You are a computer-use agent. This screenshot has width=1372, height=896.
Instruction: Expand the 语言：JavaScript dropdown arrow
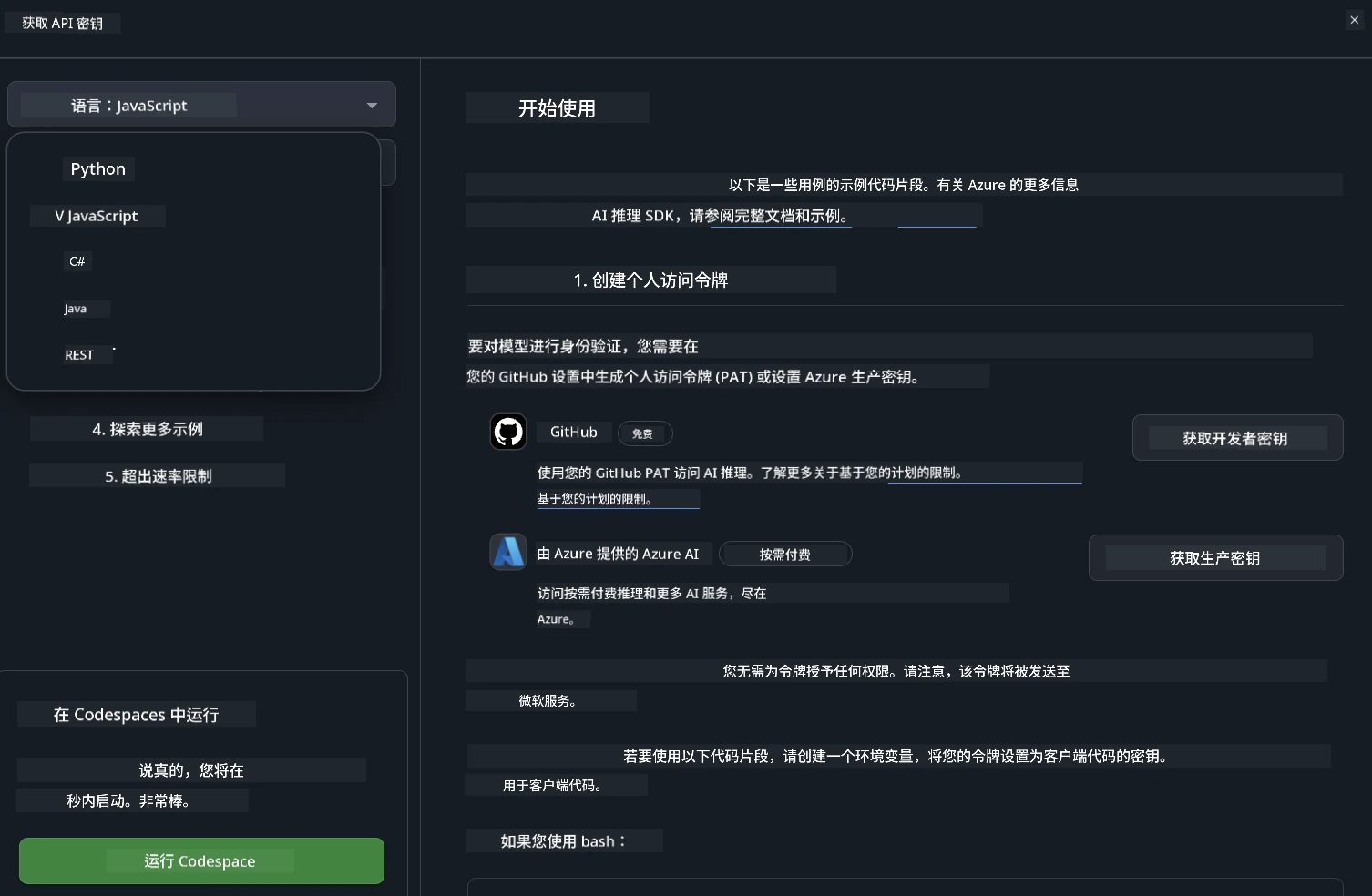click(x=372, y=106)
